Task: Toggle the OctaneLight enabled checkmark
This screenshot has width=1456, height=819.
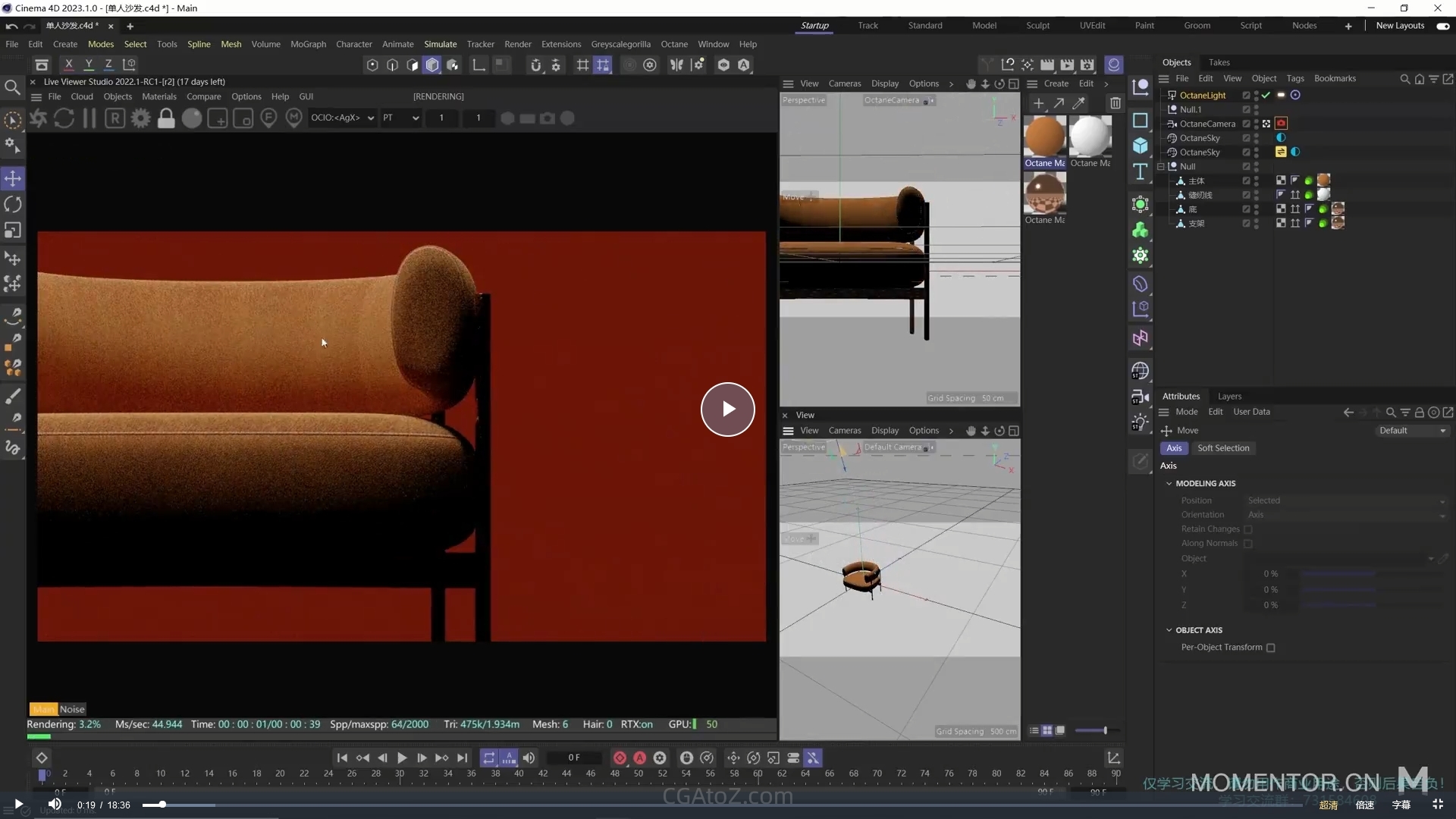Action: [1266, 96]
